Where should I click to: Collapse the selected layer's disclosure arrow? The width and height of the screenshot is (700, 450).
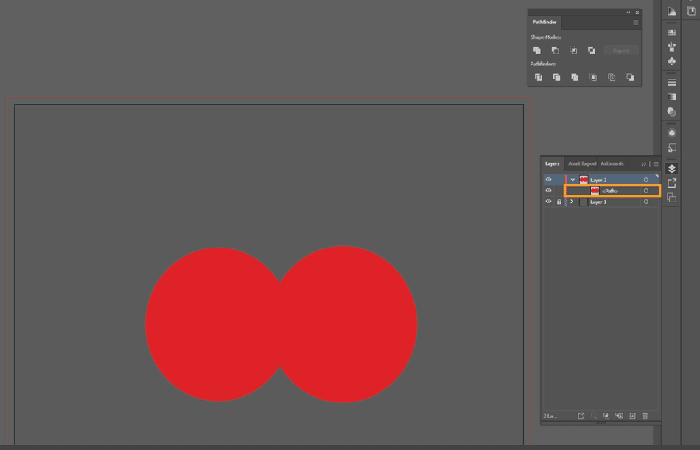coord(572,179)
